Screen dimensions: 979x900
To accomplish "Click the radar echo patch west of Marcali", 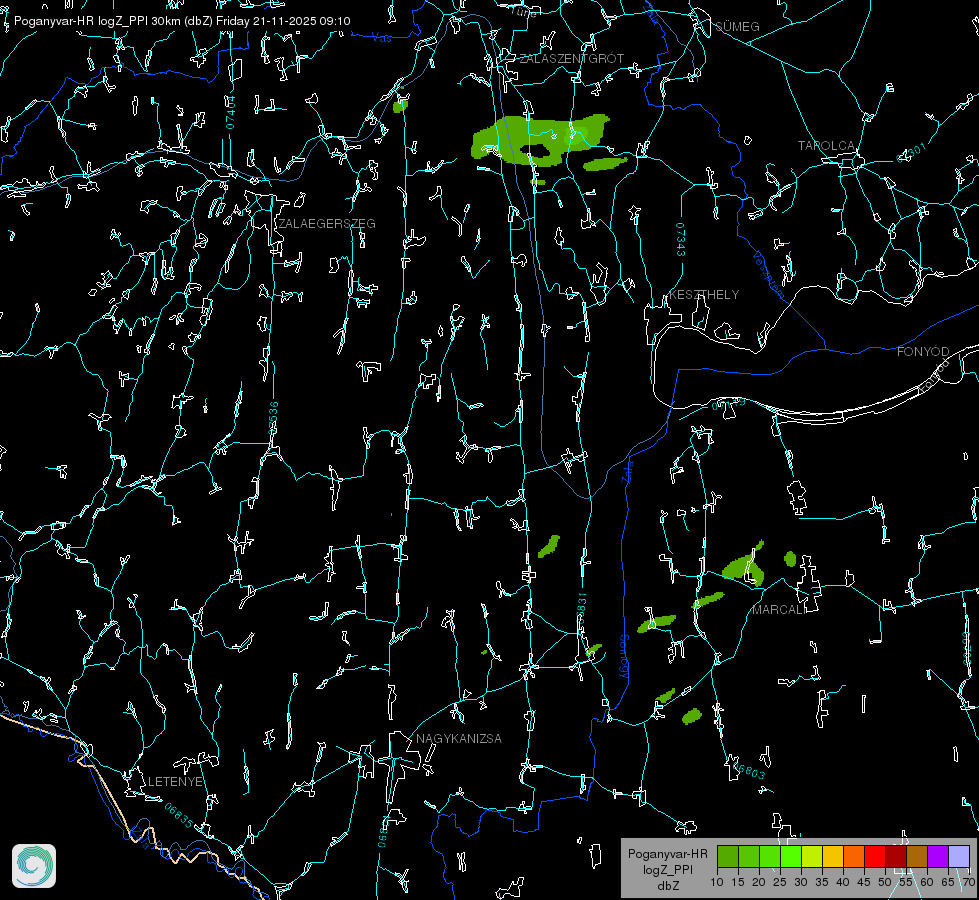I will (x=744, y=568).
